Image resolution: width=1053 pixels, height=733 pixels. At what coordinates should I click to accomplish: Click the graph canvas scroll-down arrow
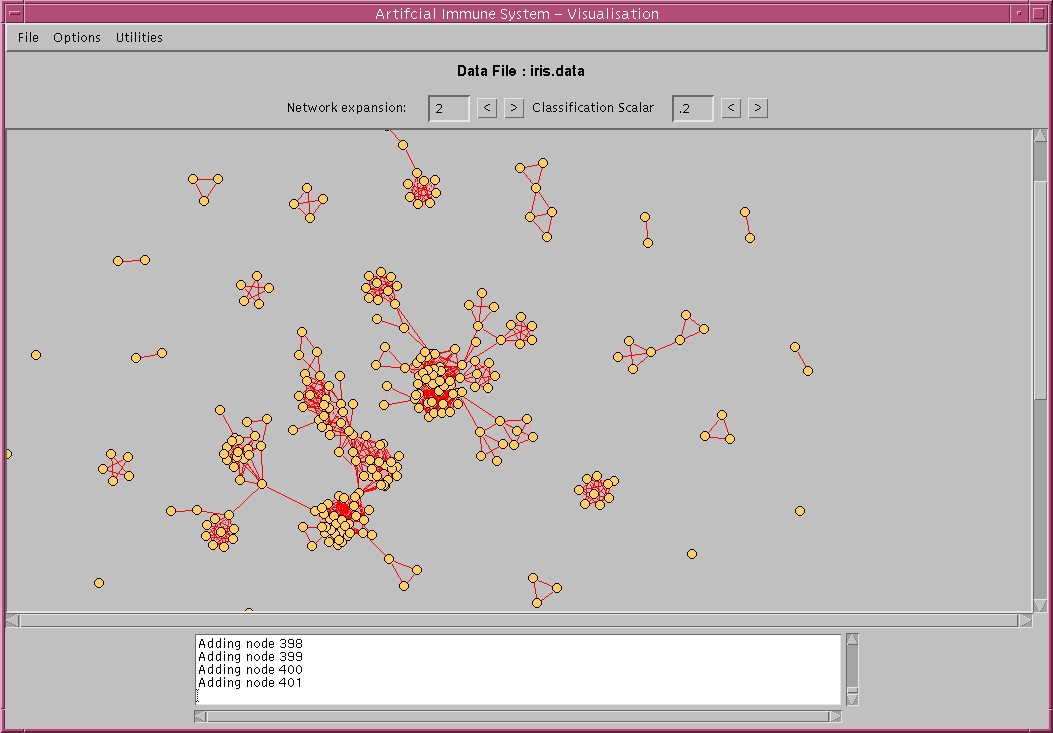click(1040, 605)
